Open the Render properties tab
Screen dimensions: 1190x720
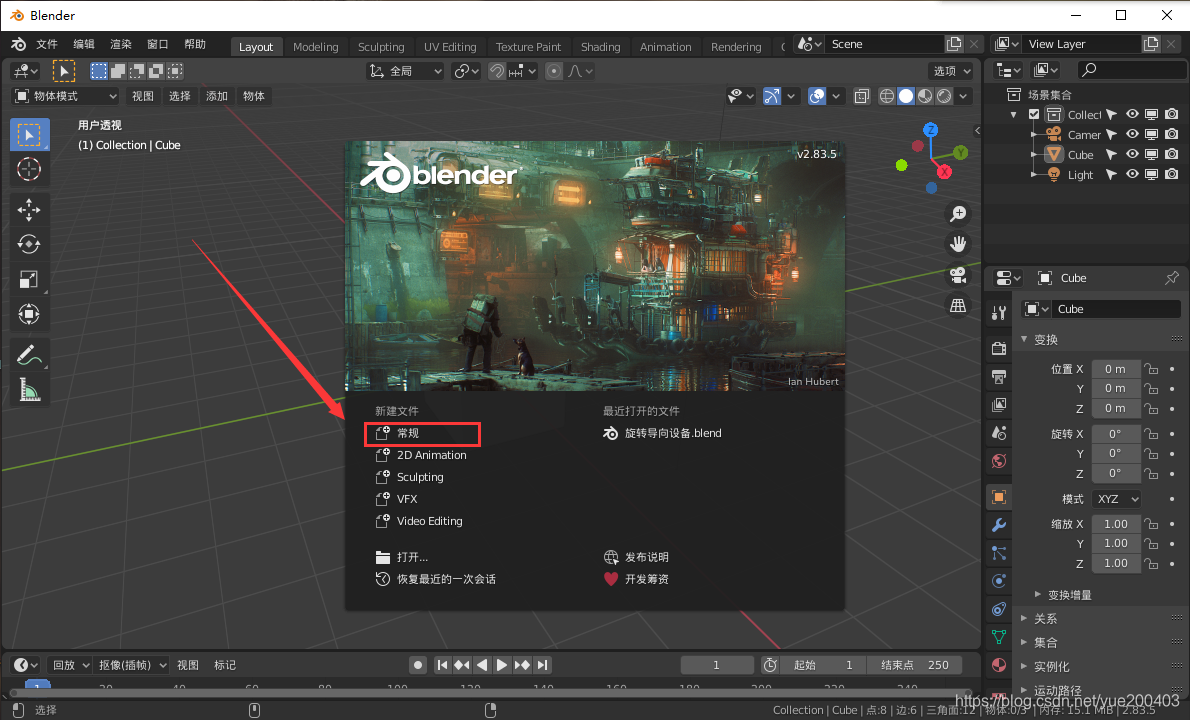pyautogui.click(x=999, y=348)
